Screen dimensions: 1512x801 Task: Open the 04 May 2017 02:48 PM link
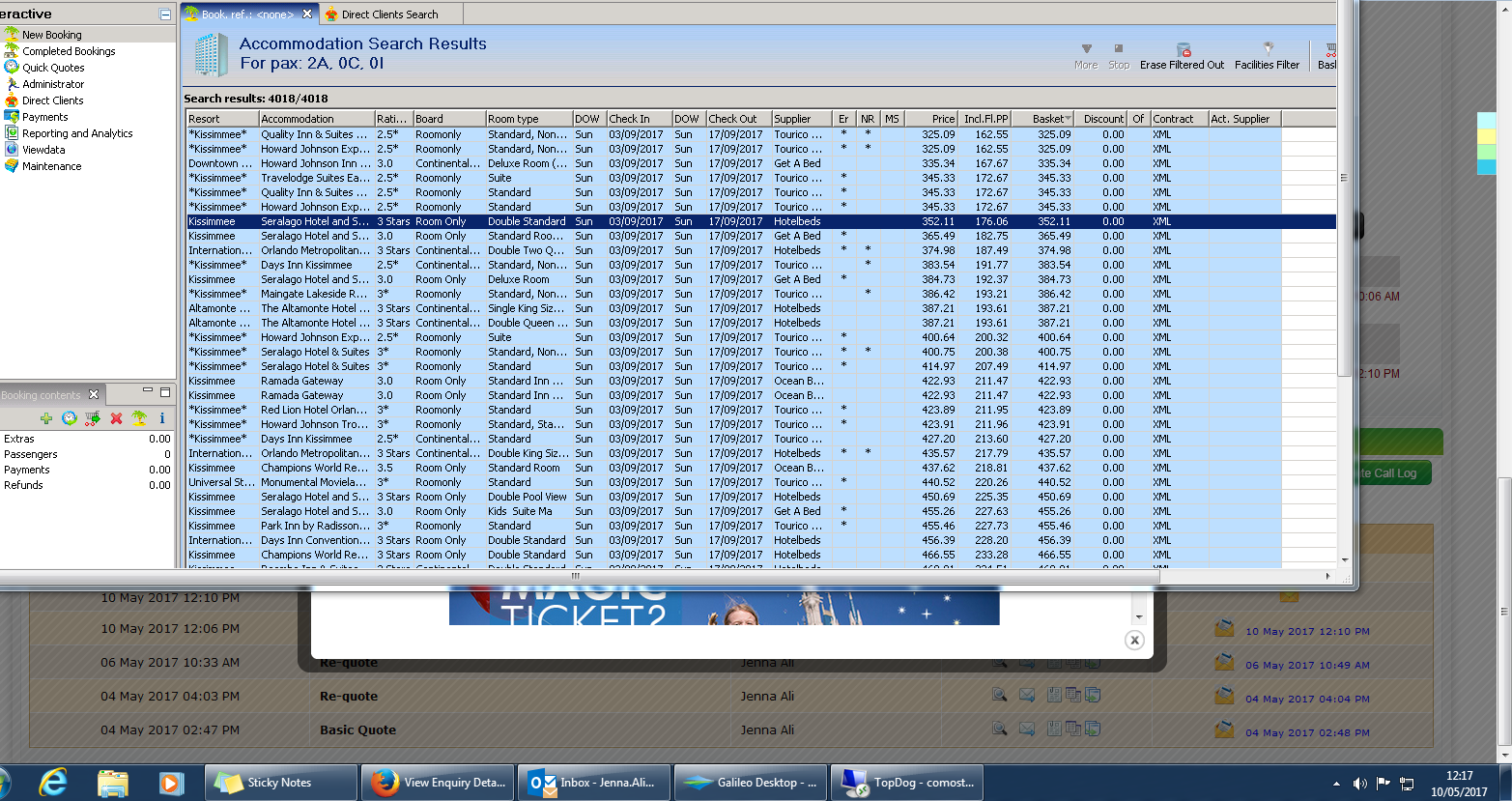click(x=1307, y=733)
